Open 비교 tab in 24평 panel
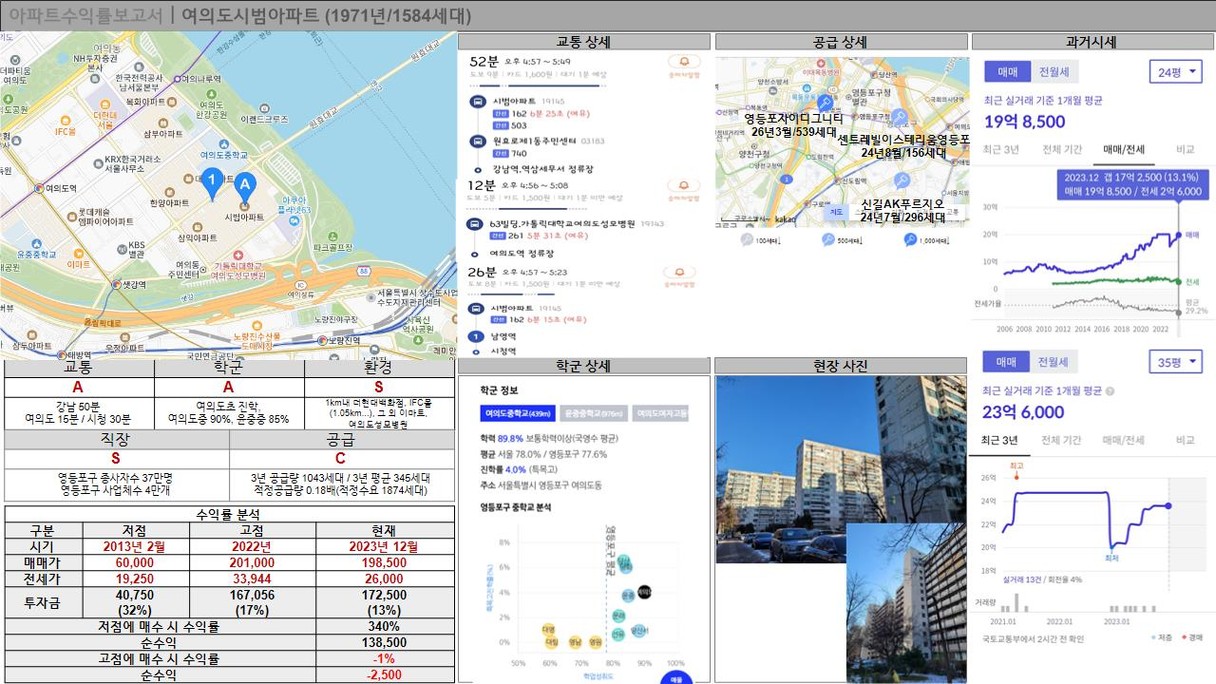1216x684 pixels. (1185, 149)
